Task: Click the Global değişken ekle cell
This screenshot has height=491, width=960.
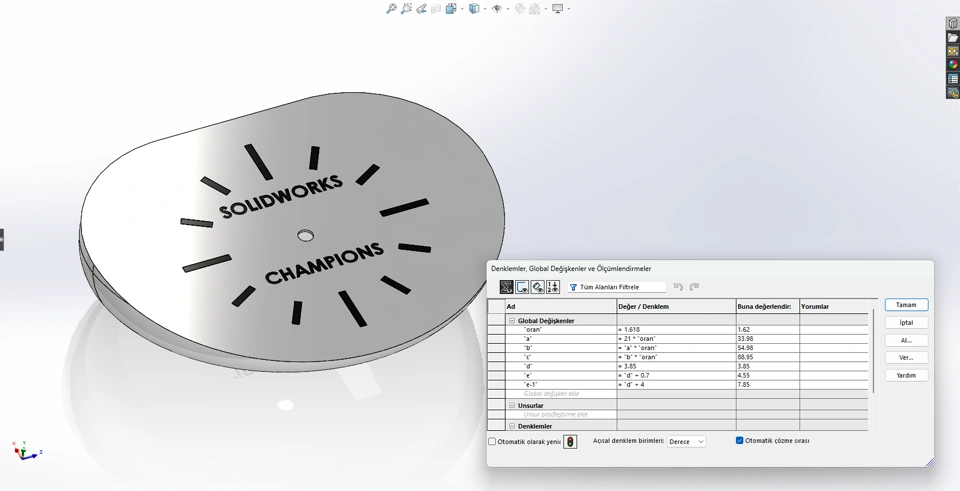Action: point(561,394)
